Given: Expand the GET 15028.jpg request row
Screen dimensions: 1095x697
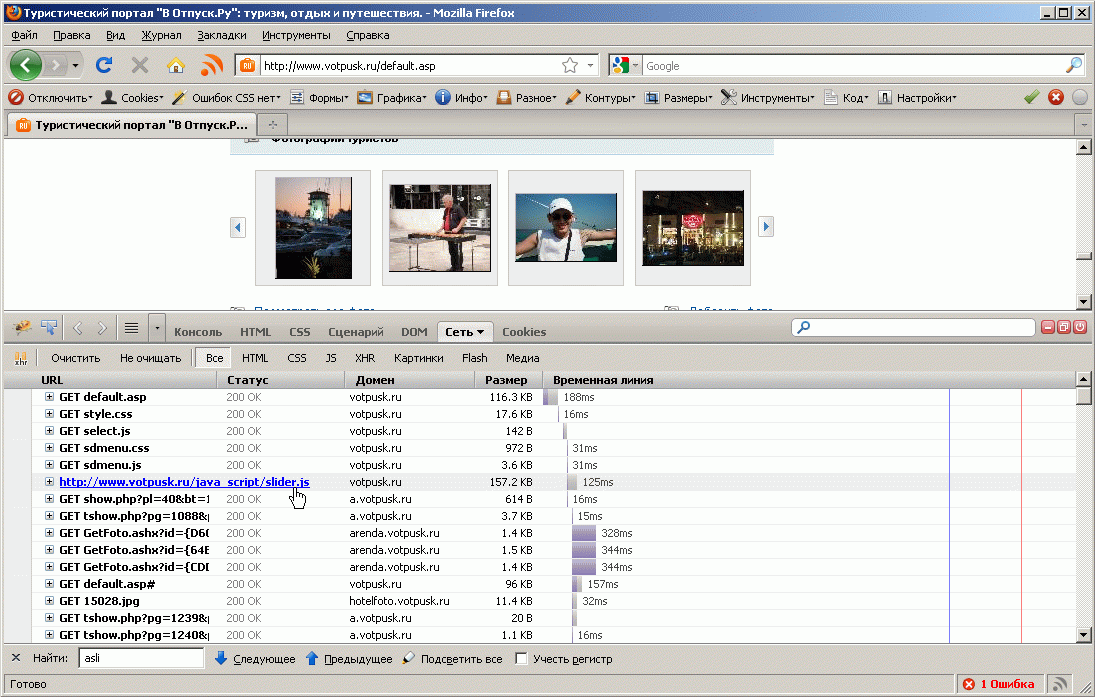Looking at the screenshot, I should point(50,601).
